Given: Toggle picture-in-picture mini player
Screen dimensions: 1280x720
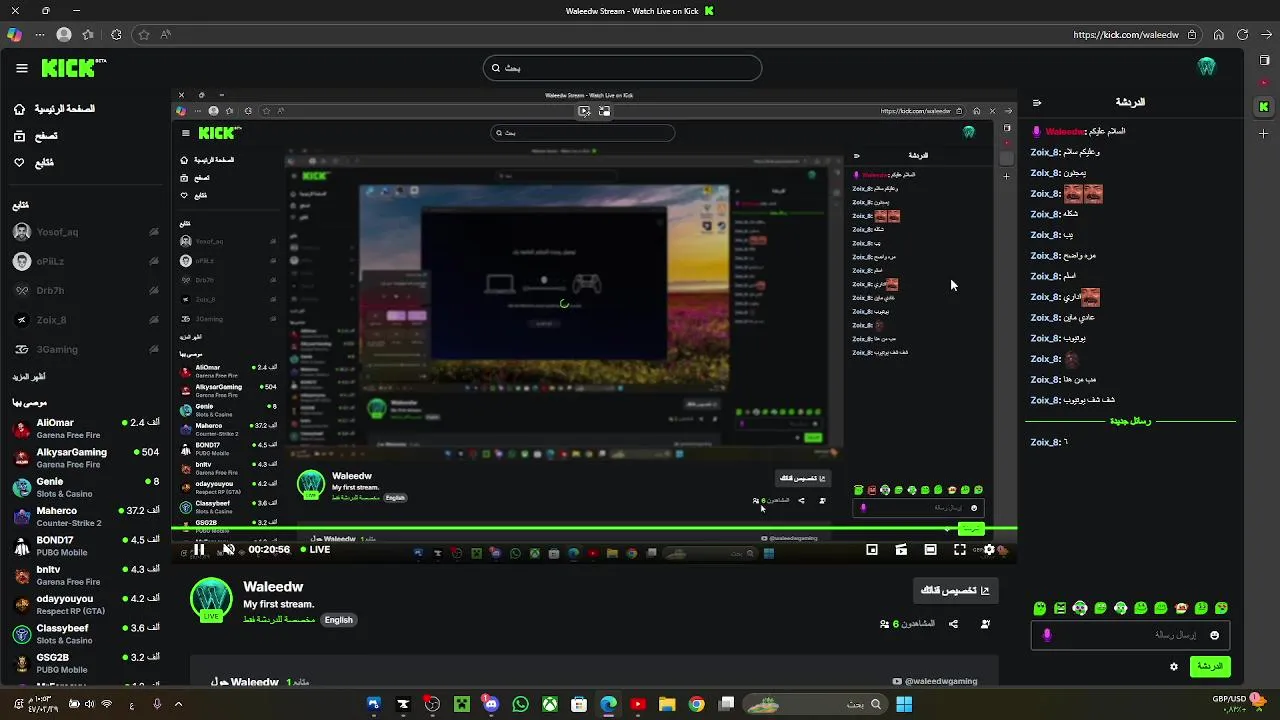Looking at the screenshot, I should click(x=872, y=549).
